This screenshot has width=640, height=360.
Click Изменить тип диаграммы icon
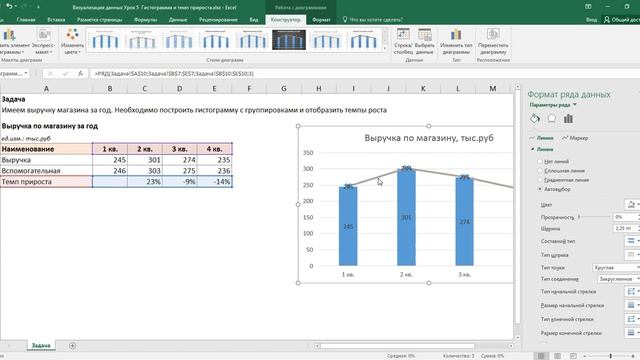(x=456, y=42)
